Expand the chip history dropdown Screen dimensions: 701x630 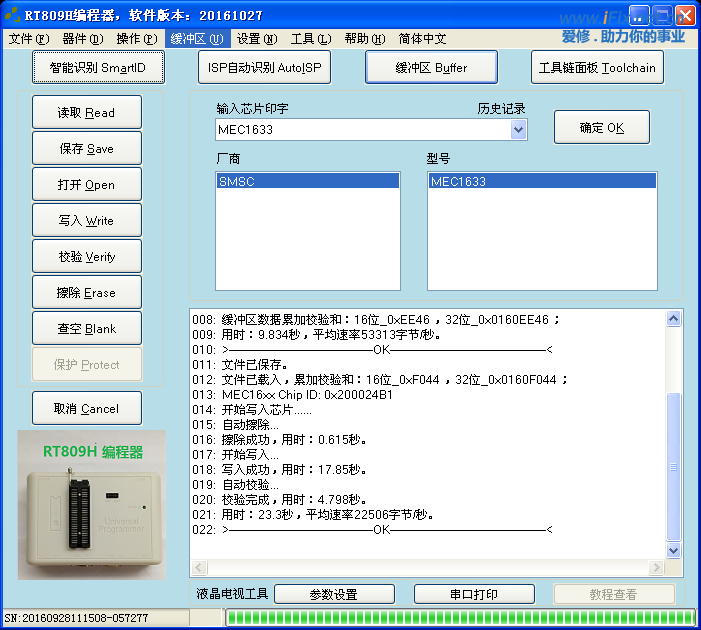(x=518, y=130)
